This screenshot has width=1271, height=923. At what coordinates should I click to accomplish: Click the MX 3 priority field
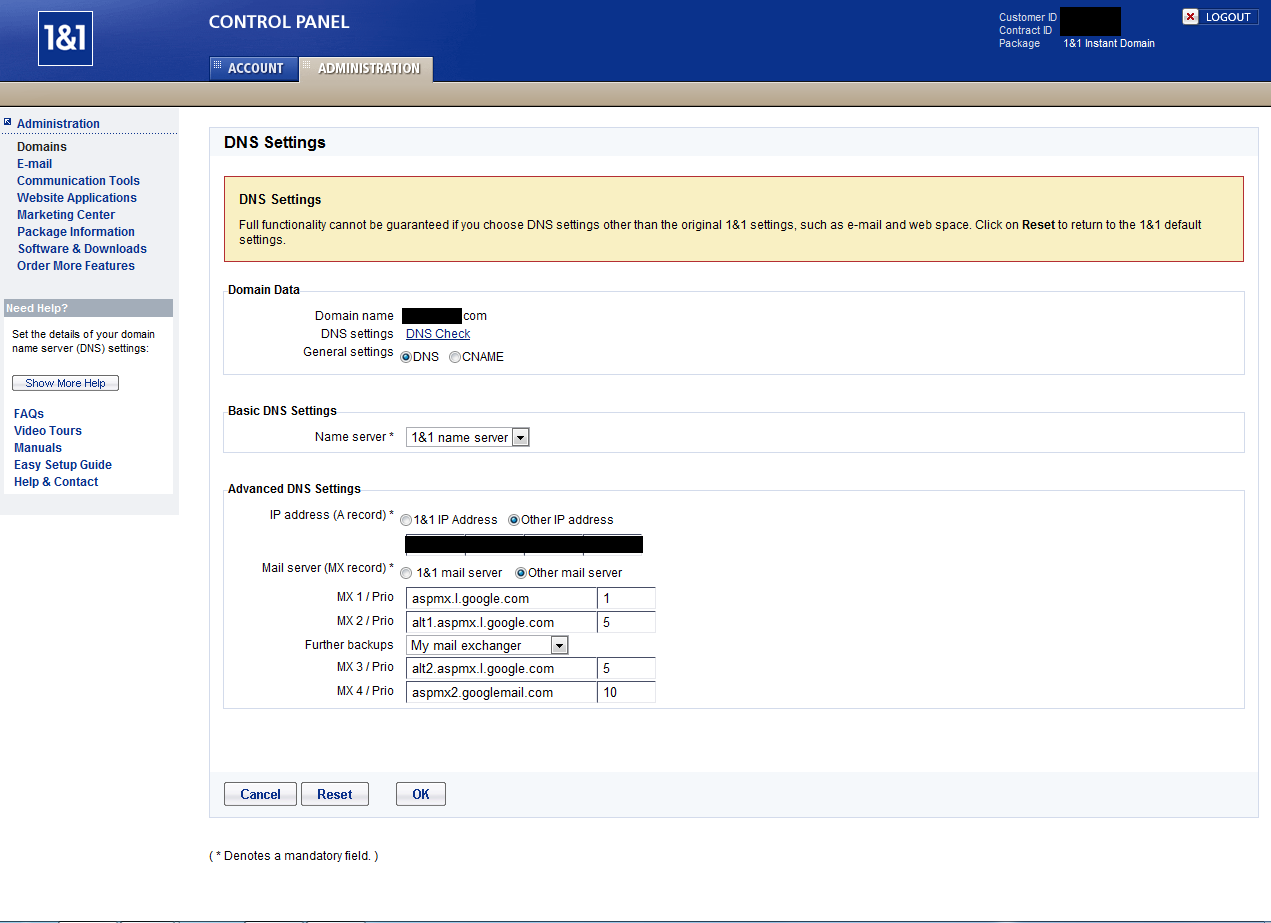pyautogui.click(x=626, y=668)
